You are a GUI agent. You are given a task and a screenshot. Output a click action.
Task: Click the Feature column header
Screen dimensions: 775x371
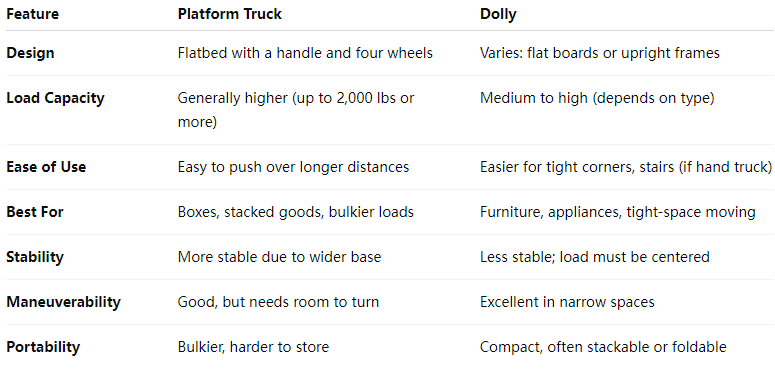tap(33, 14)
